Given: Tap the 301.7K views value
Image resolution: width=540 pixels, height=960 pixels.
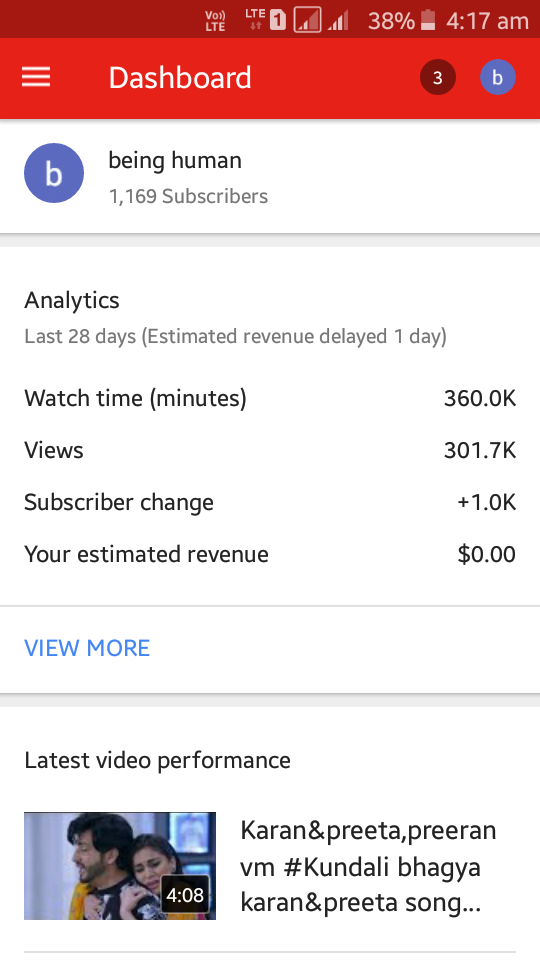Looking at the screenshot, I should 480,451.
